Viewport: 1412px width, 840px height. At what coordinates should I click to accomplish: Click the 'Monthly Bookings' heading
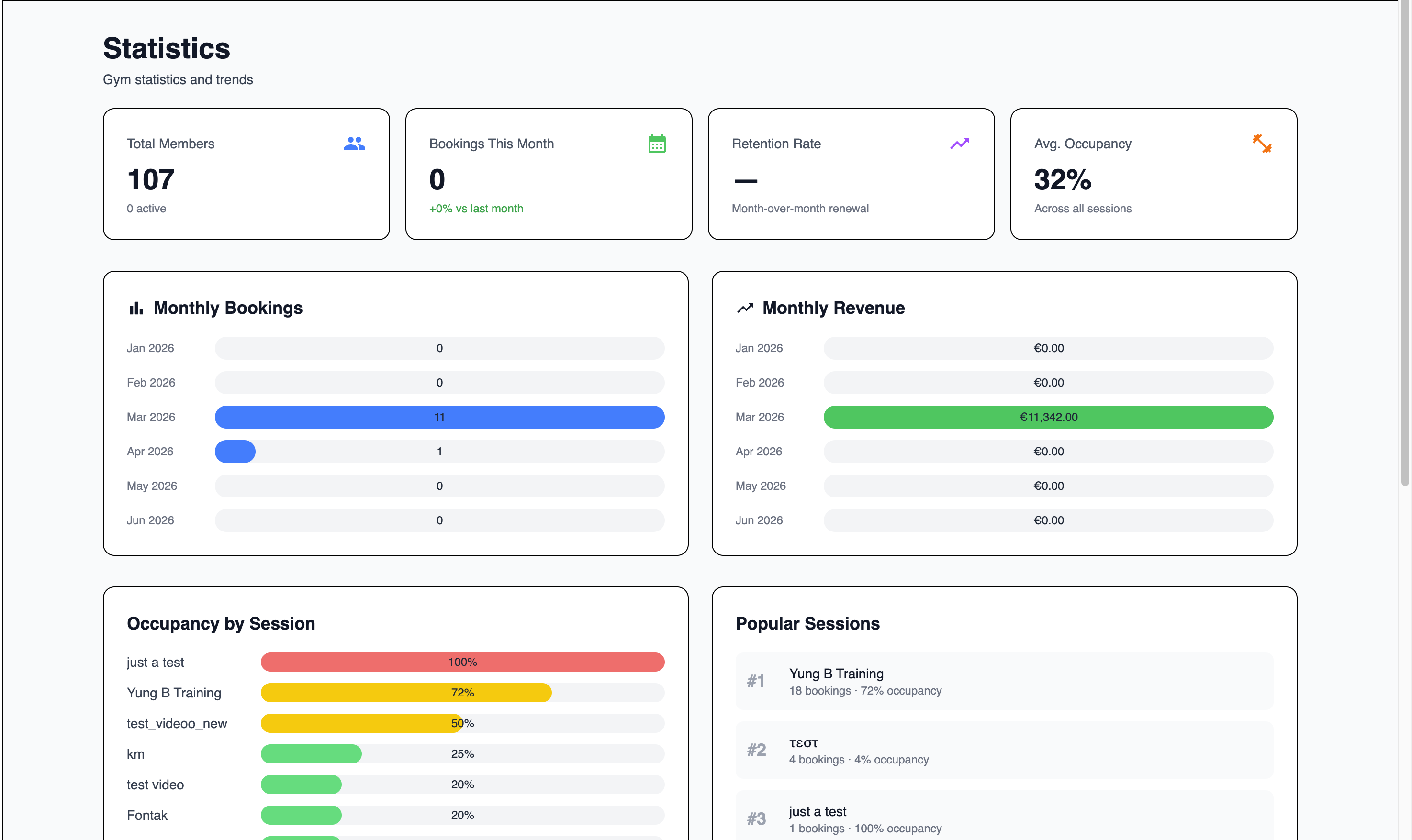coord(228,308)
